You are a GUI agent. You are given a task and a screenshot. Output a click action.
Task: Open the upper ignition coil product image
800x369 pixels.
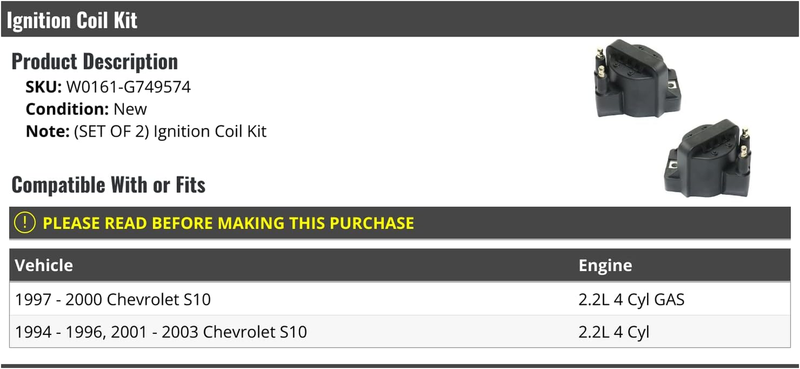coord(637,78)
